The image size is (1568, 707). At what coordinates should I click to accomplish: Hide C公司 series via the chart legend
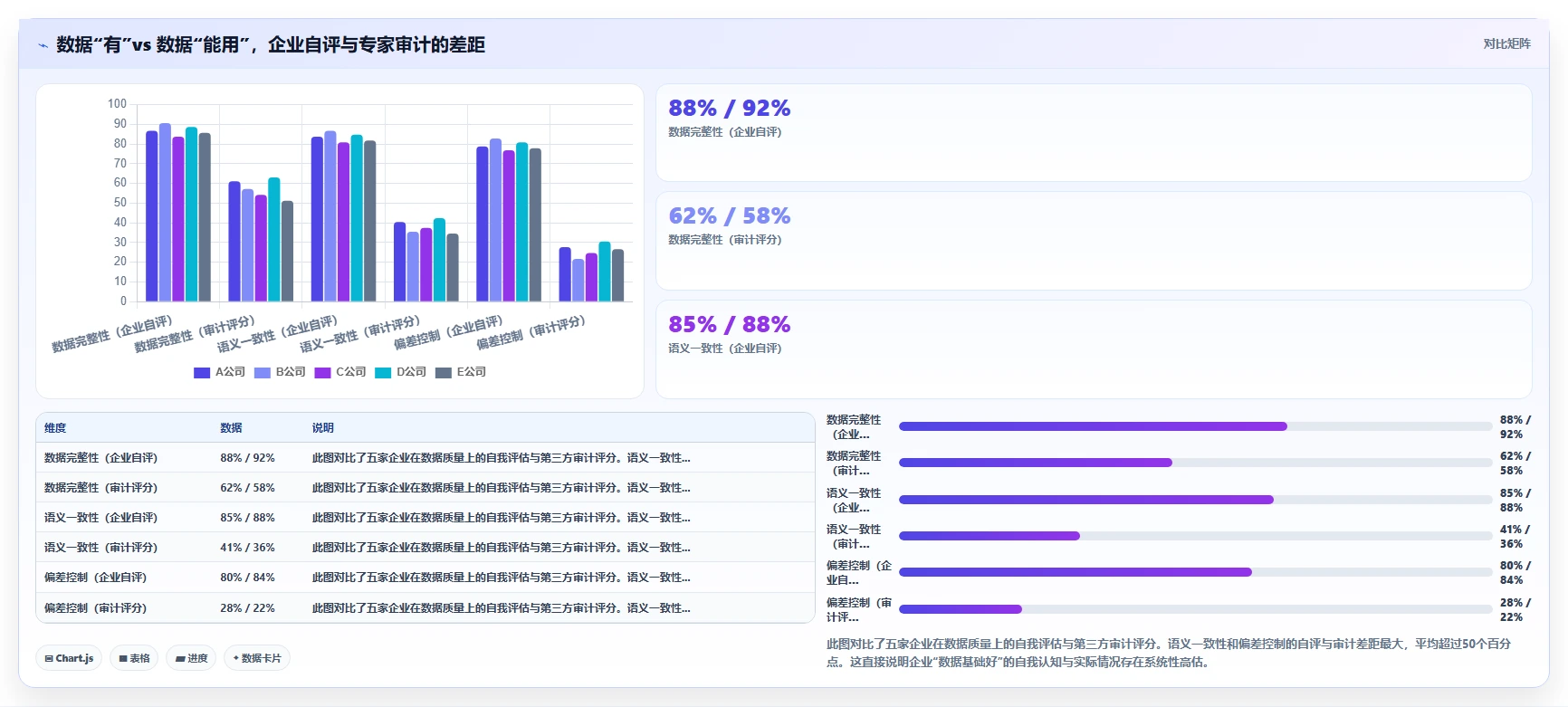(340, 372)
